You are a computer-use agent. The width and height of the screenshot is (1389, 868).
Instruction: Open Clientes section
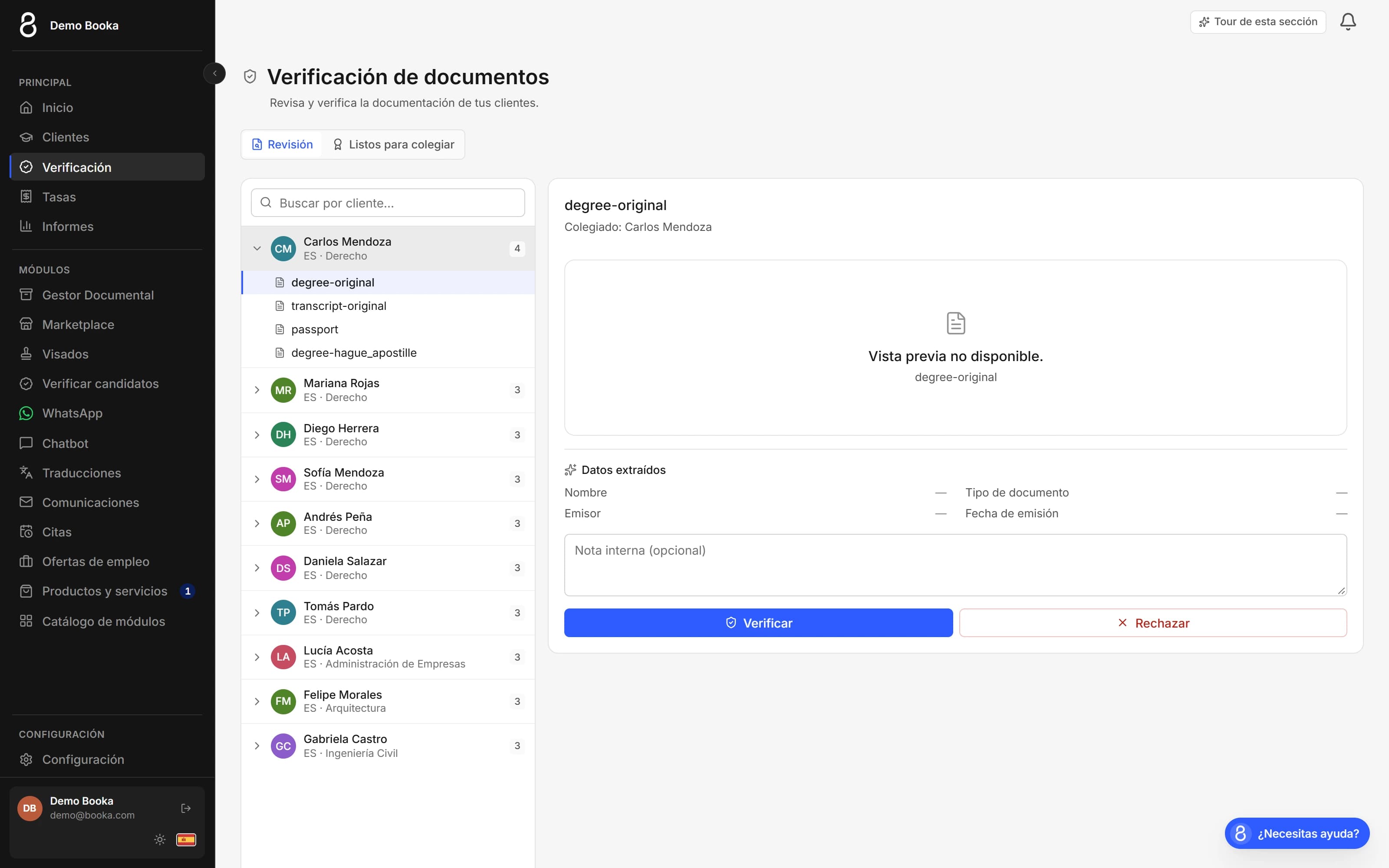pos(107,137)
